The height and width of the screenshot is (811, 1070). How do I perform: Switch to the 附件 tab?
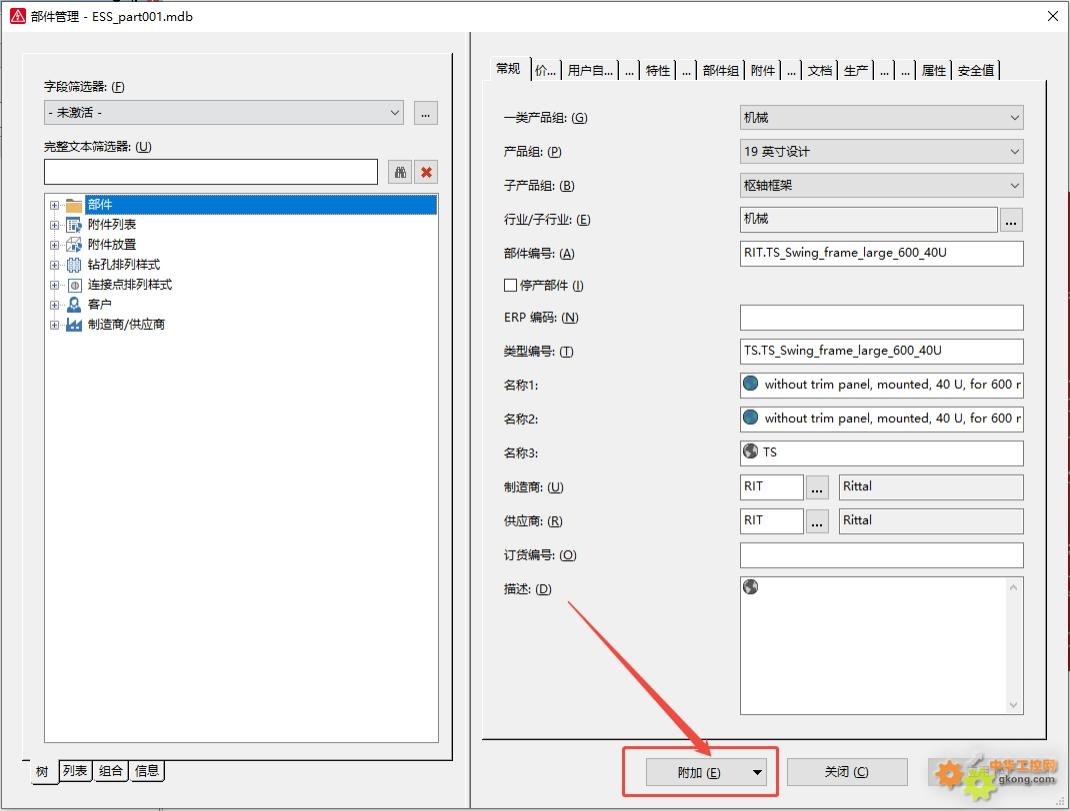coord(763,70)
